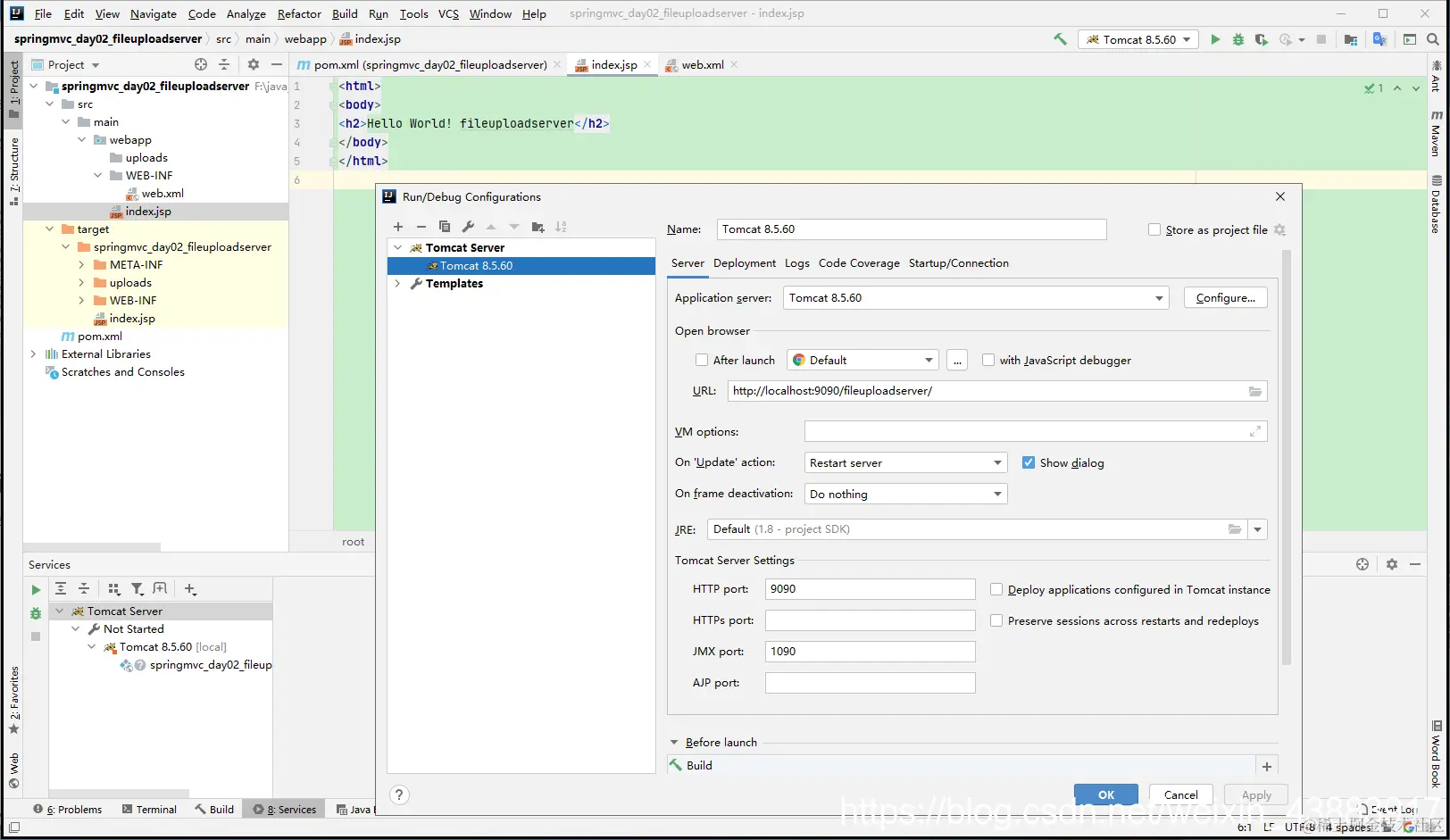The image size is (1450, 840).
Task: Open the Problems tool window
Action: click(x=68, y=810)
